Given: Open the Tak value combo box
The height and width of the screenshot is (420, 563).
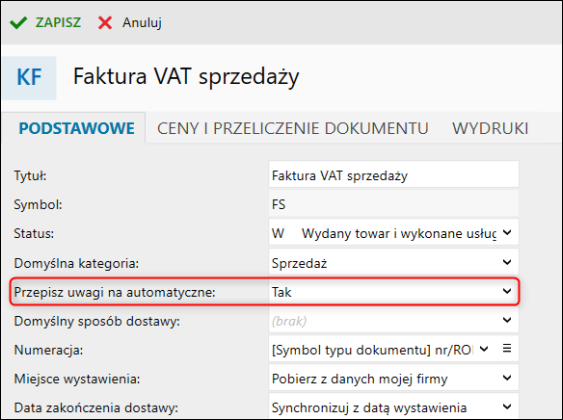Looking at the screenshot, I should click(394, 292).
